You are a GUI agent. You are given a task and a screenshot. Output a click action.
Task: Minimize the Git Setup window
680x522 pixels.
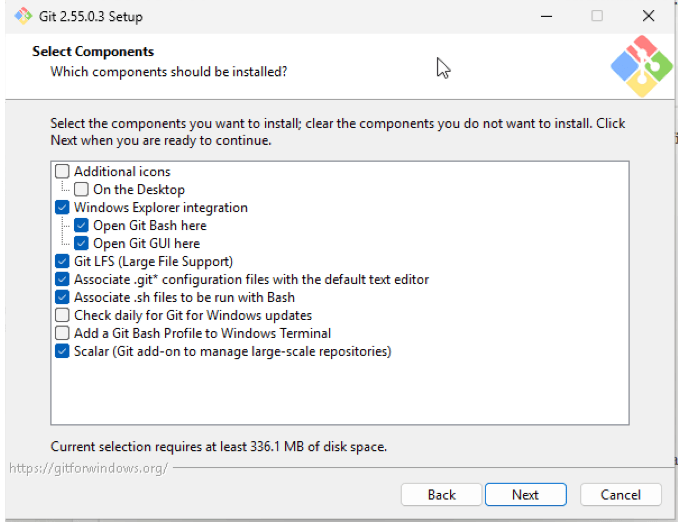click(x=546, y=16)
